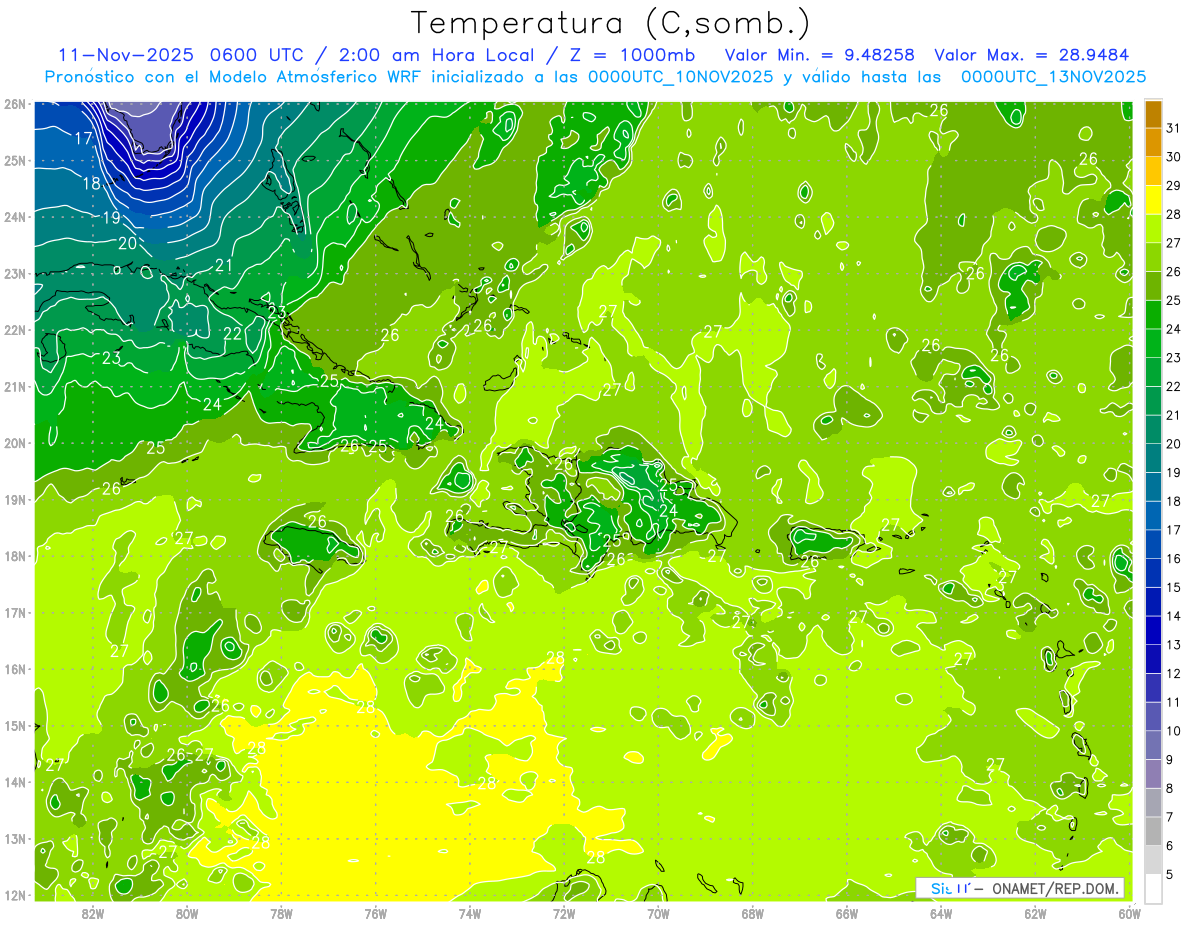Click the '23N' latitude axis label
The height and width of the screenshot is (927, 1200).
(x=14, y=273)
